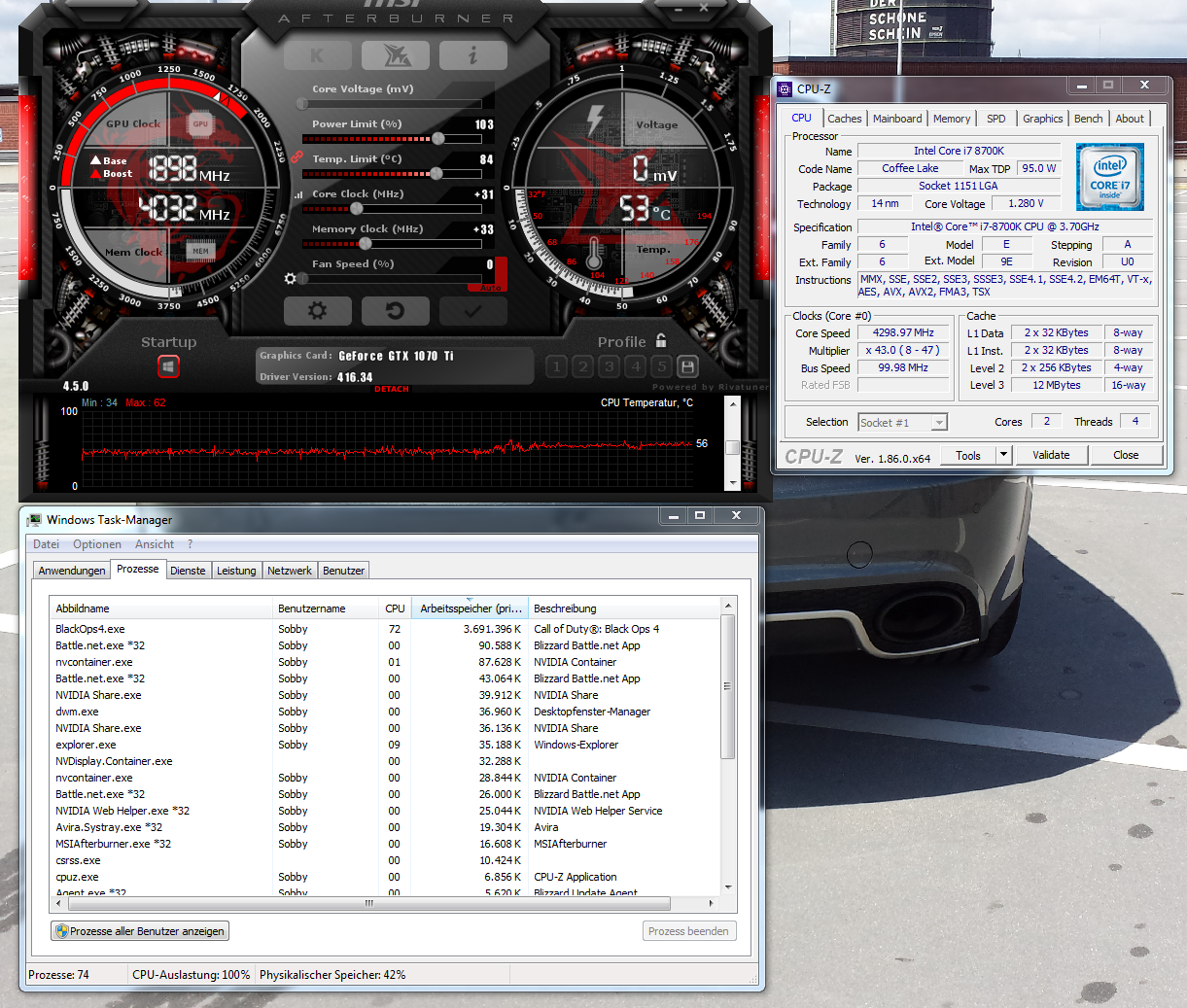Switch to the Dienste tab
The height and width of the screenshot is (1008, 1187).
click(188, 571)
